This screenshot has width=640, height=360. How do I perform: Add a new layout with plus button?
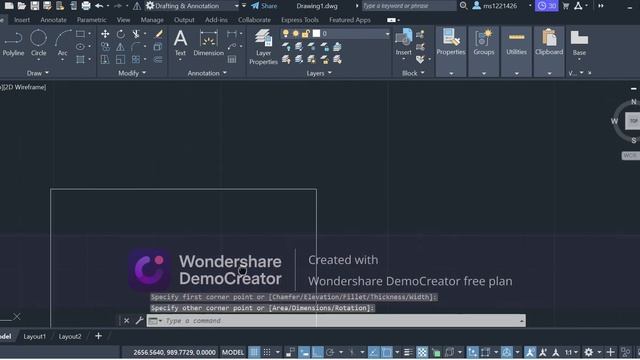point(98,336)
